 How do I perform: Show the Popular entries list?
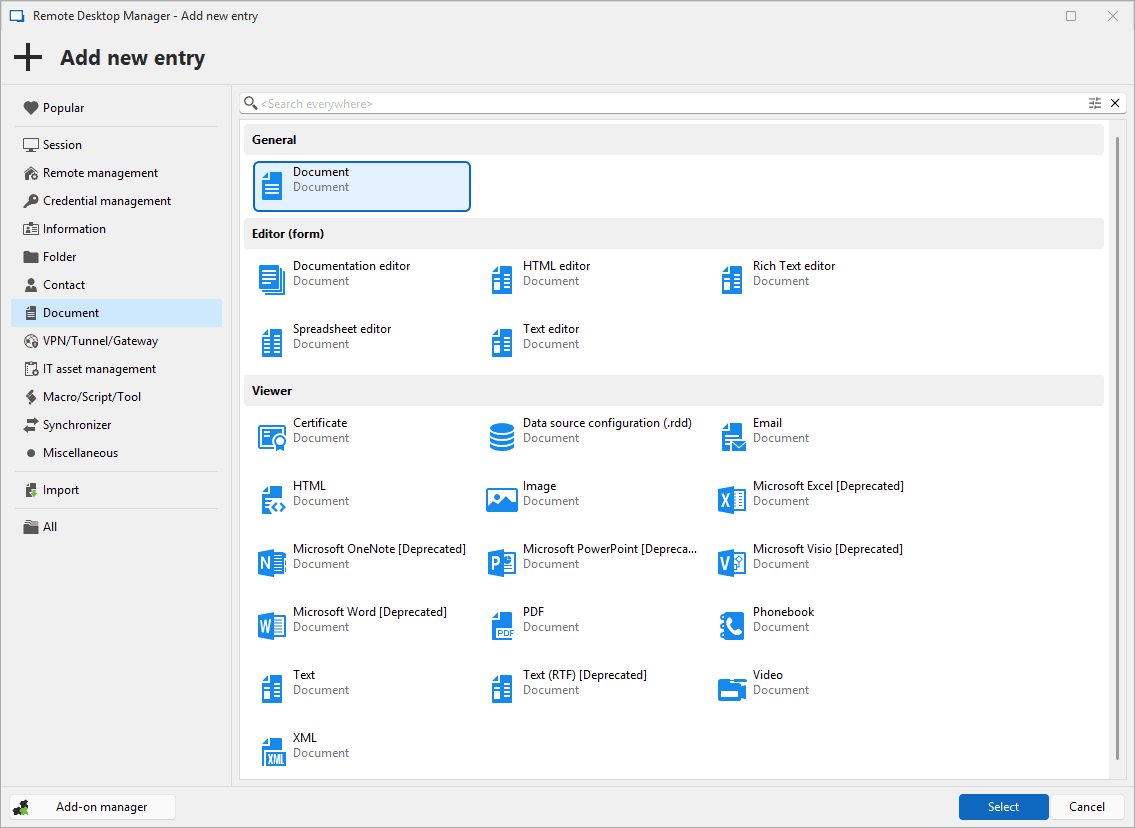tap(63, 108)
